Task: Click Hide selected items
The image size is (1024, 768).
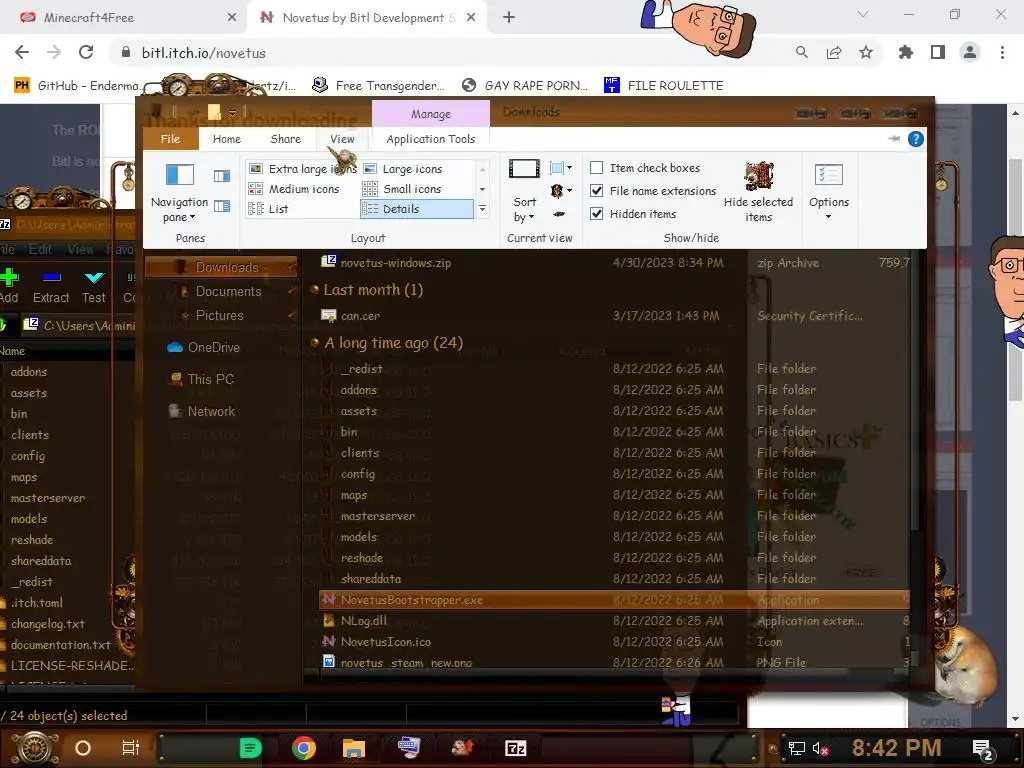Action: [x=758, y=193]
